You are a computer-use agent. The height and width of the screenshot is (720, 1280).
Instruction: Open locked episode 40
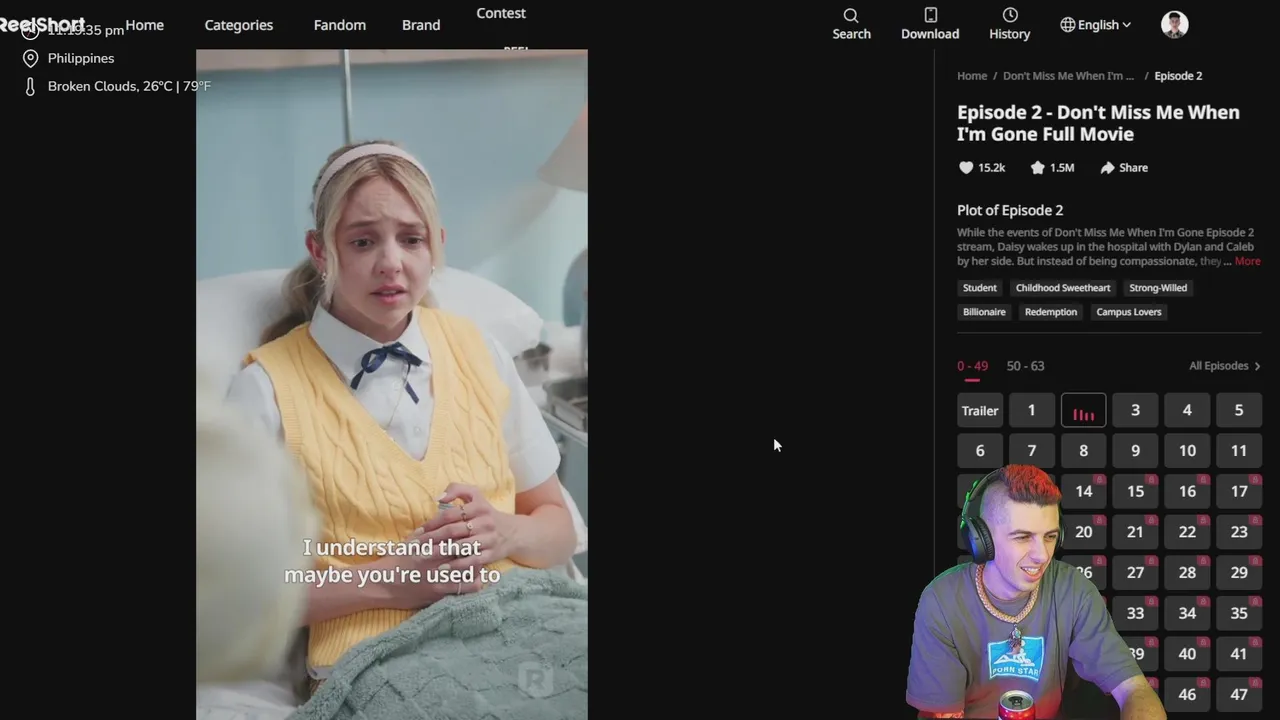click(1187, 654)
